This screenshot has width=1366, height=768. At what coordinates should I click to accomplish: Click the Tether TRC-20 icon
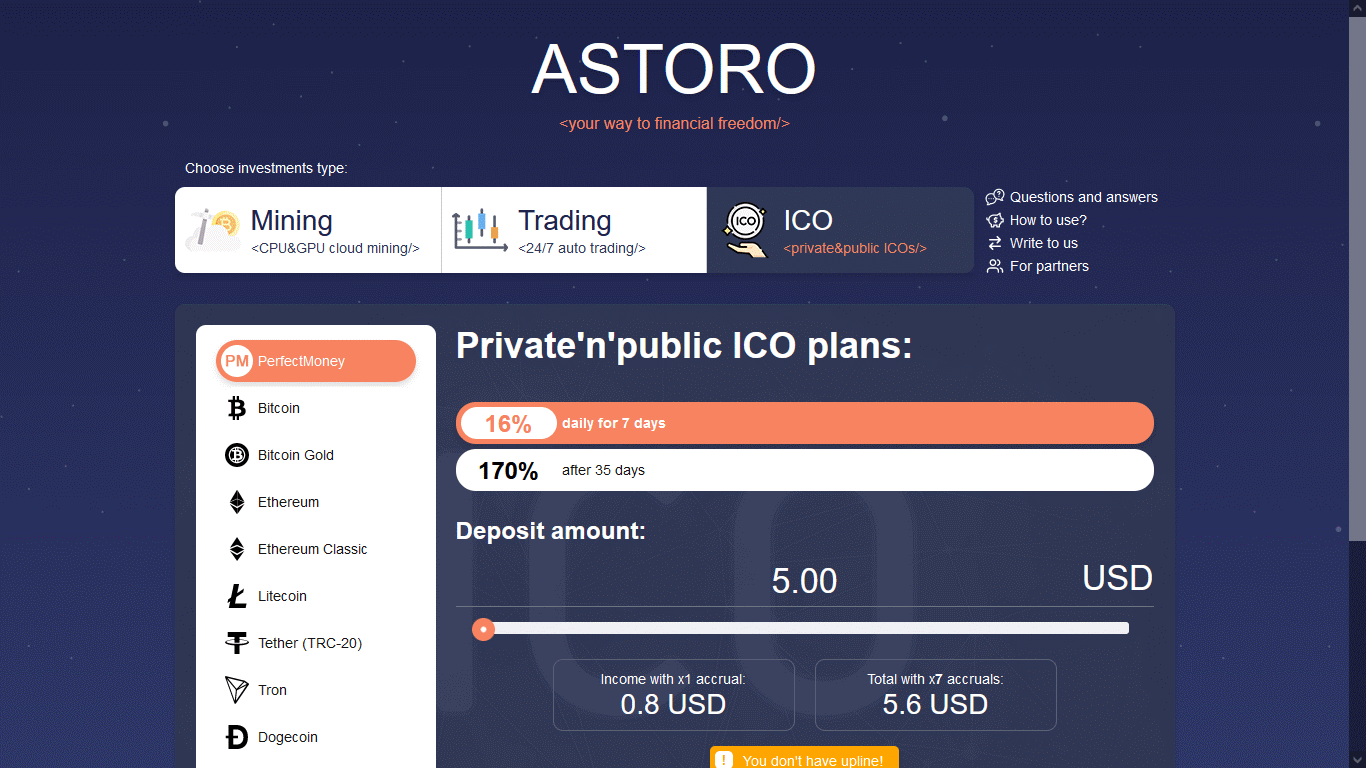click(237, 643)
